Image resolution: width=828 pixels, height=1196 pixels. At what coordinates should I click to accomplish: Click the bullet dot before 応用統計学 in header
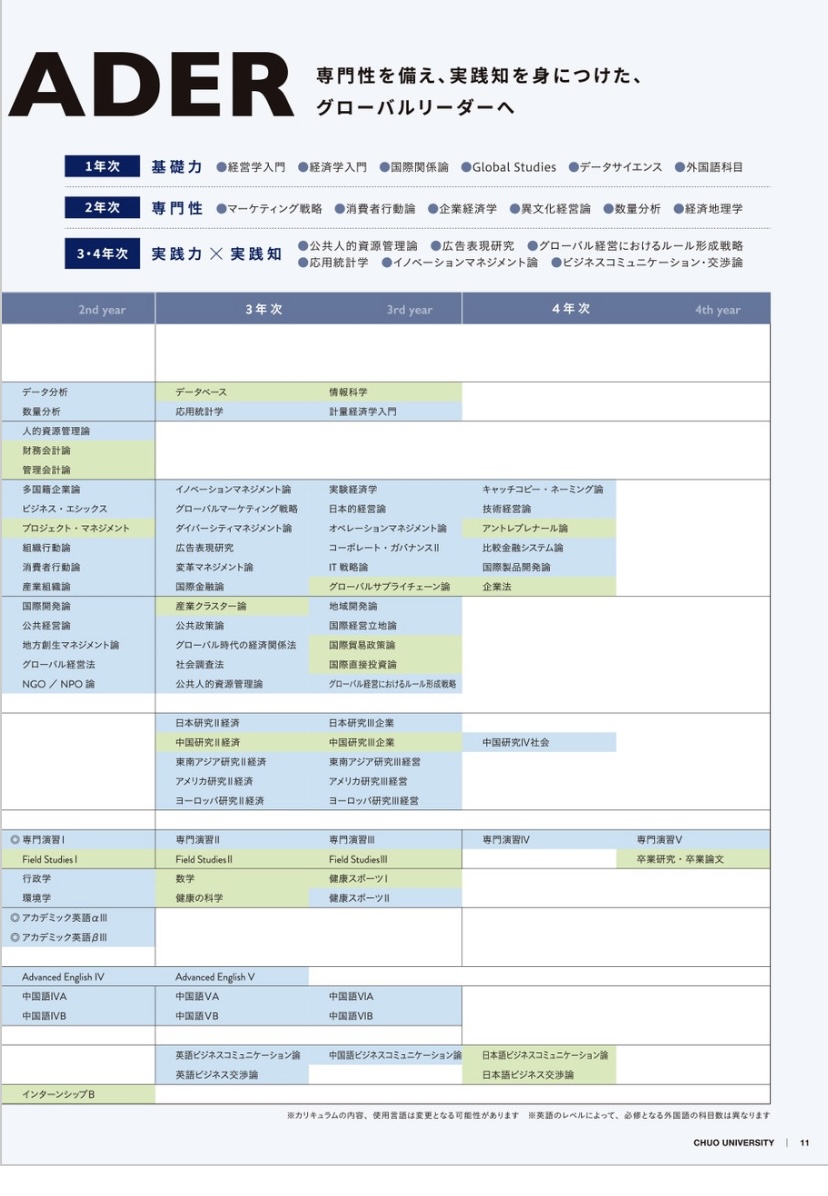[302, 263]
